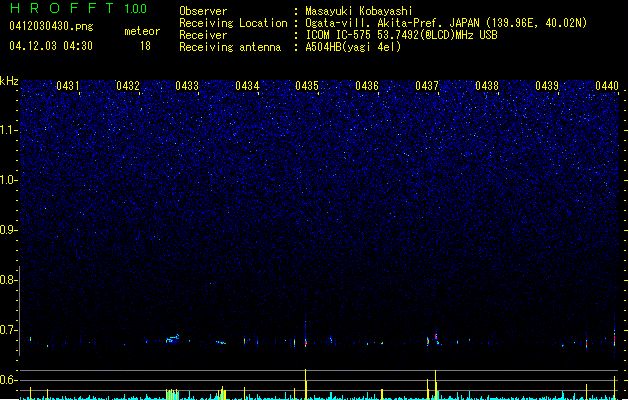
Task: Select the version number 1.0.0
Action: (x=136, y=8)
